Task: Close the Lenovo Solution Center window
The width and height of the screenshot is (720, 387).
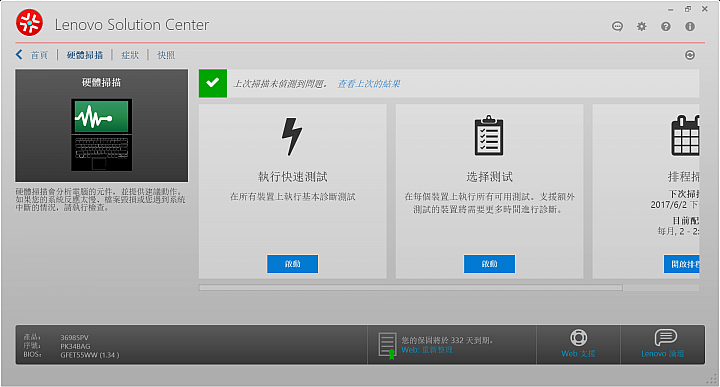Action: (705, 9)
